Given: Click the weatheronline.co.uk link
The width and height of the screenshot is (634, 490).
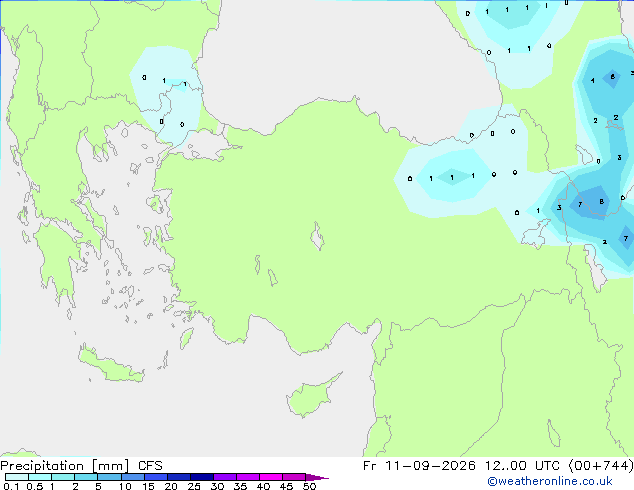Looking at the screenshot, I should point(550,481).
